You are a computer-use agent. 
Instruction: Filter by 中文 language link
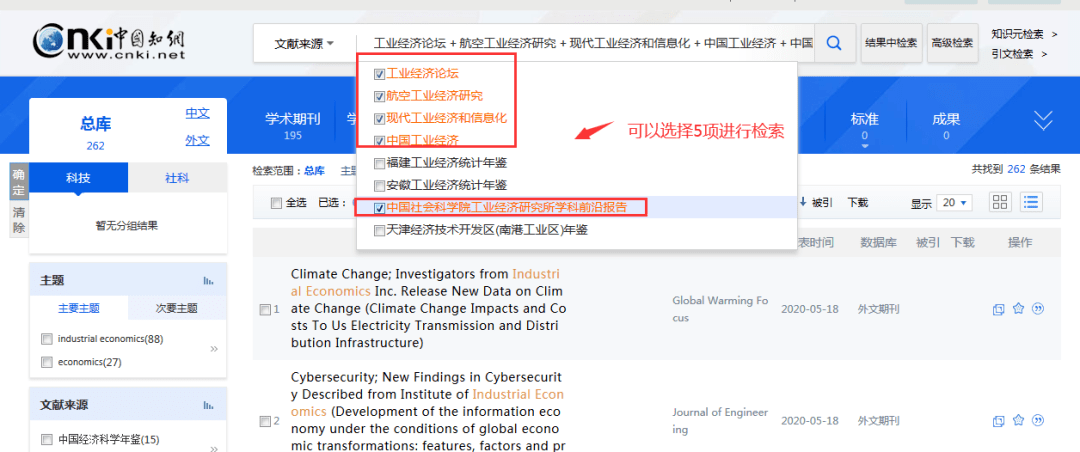(197, 114)
